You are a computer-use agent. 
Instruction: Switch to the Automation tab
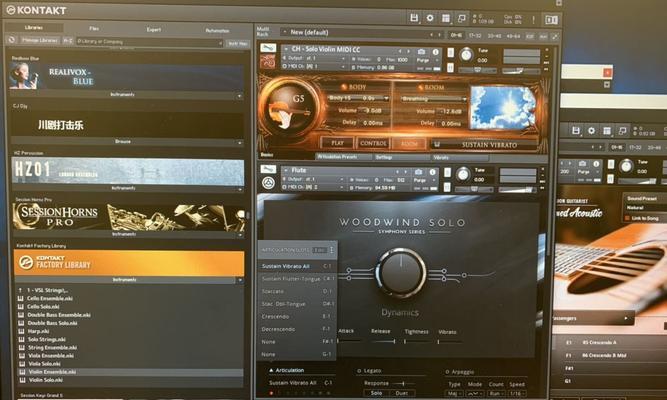(x=217, y=31)
